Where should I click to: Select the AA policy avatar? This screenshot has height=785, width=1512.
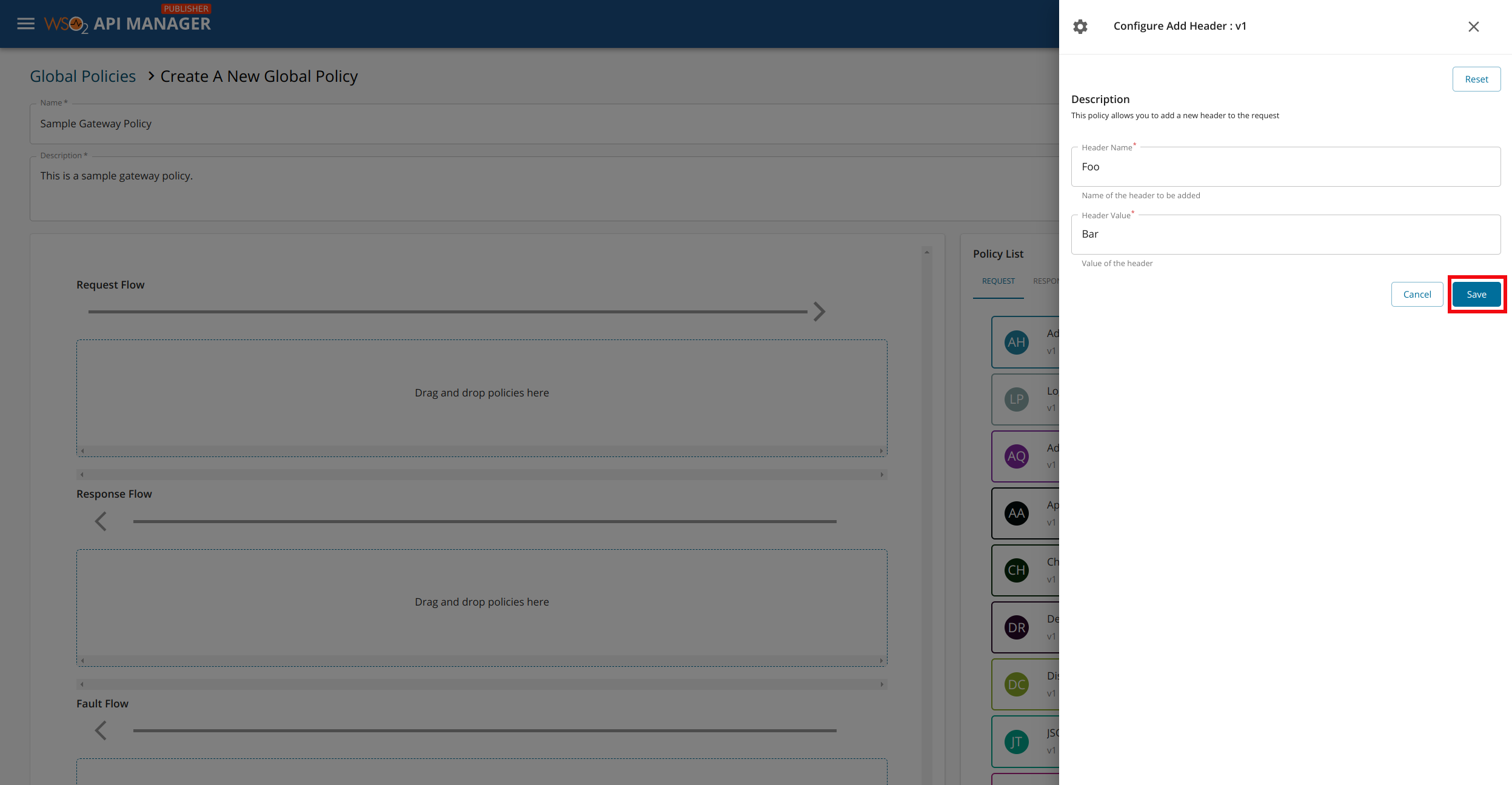pos(1016,513)
